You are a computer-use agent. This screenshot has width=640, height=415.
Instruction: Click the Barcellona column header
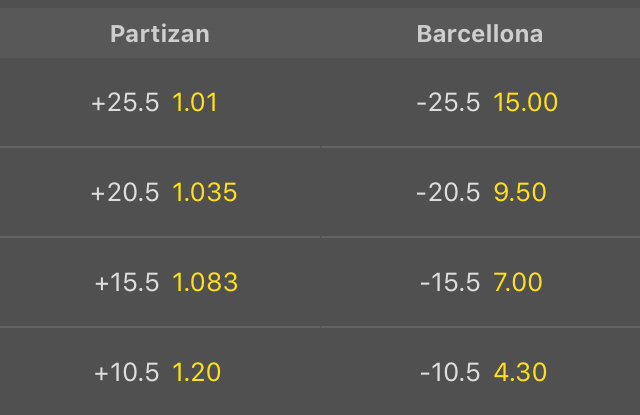point(480,33)
